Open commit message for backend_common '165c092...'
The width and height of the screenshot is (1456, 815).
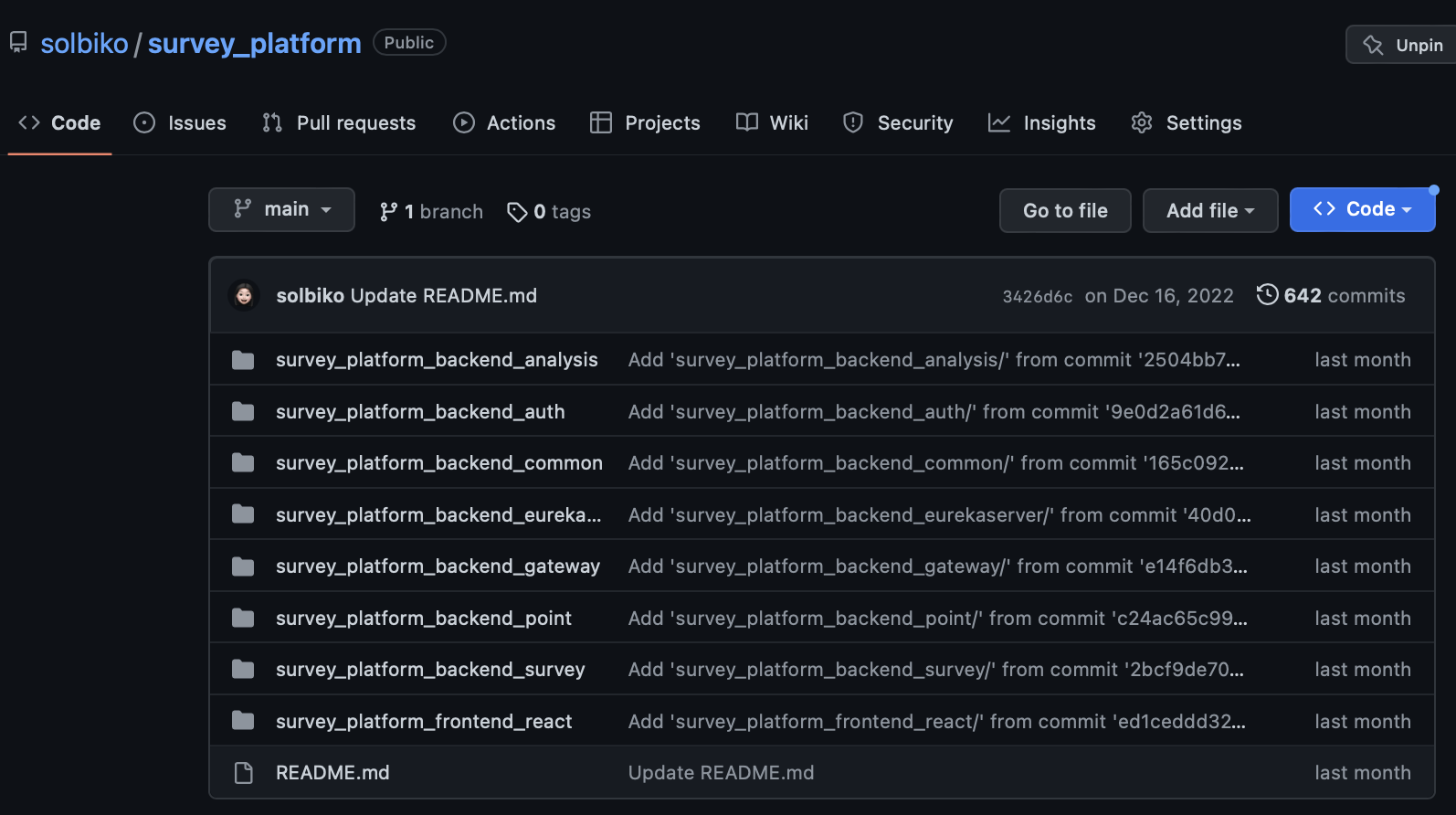(936, 463)
